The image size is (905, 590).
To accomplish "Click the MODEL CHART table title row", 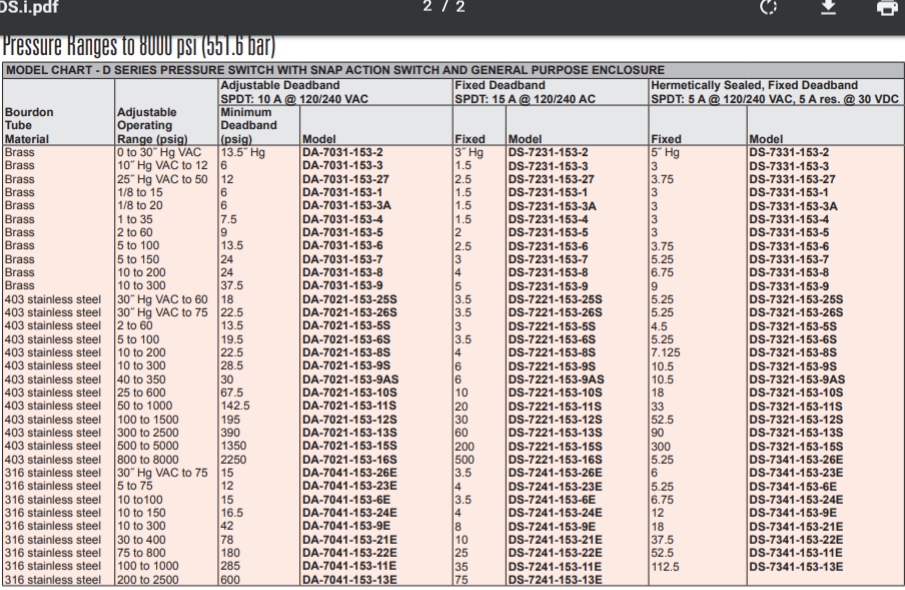I will tap(335, 70).
